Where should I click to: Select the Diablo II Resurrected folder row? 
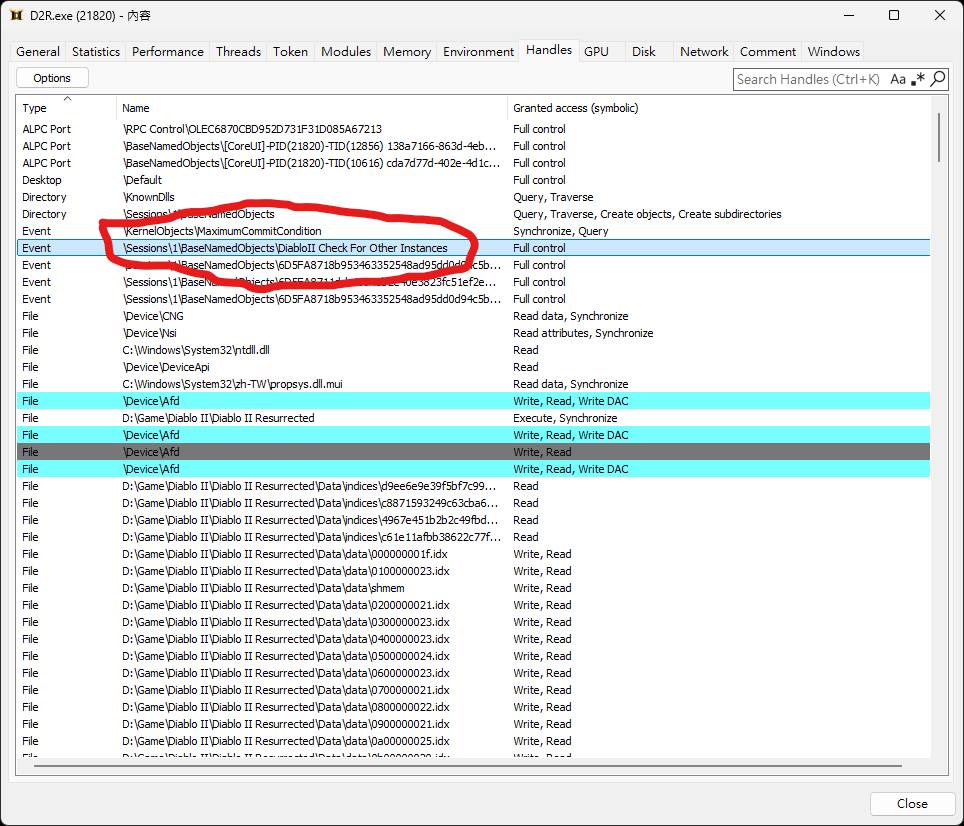[x=473, y=418]
